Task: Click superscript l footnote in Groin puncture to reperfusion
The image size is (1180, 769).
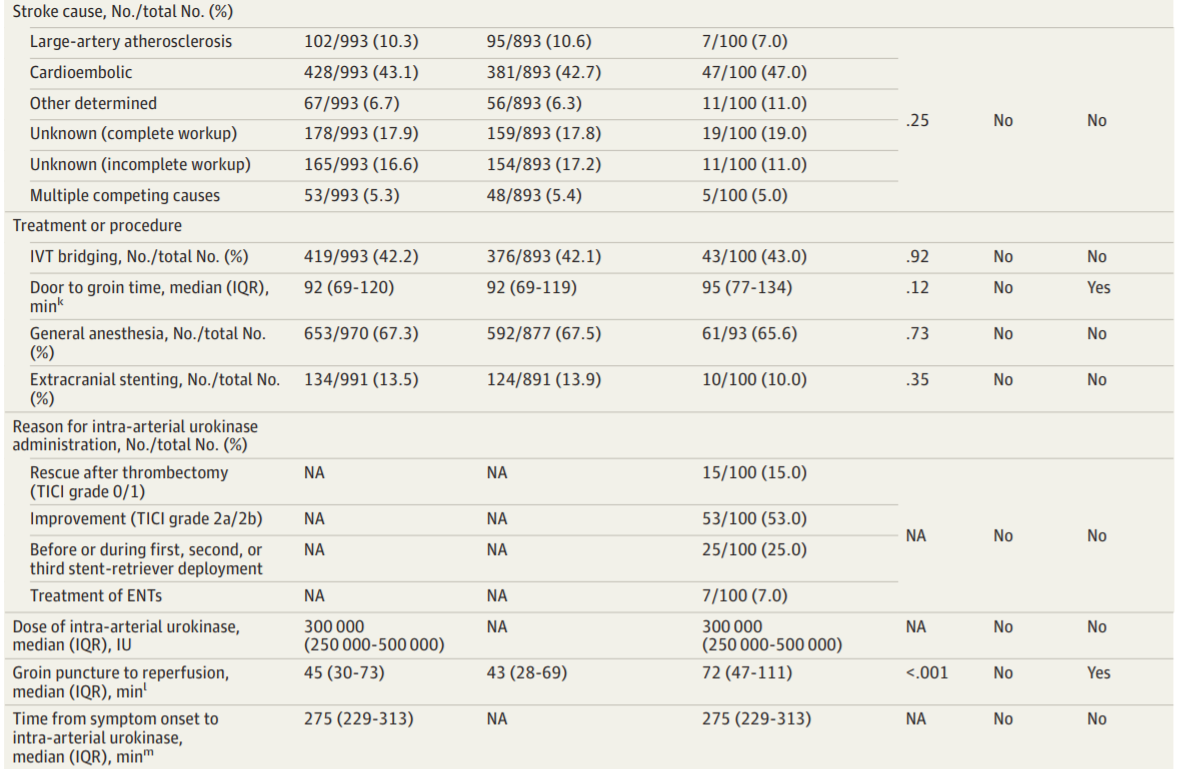Action: point(144,688)
